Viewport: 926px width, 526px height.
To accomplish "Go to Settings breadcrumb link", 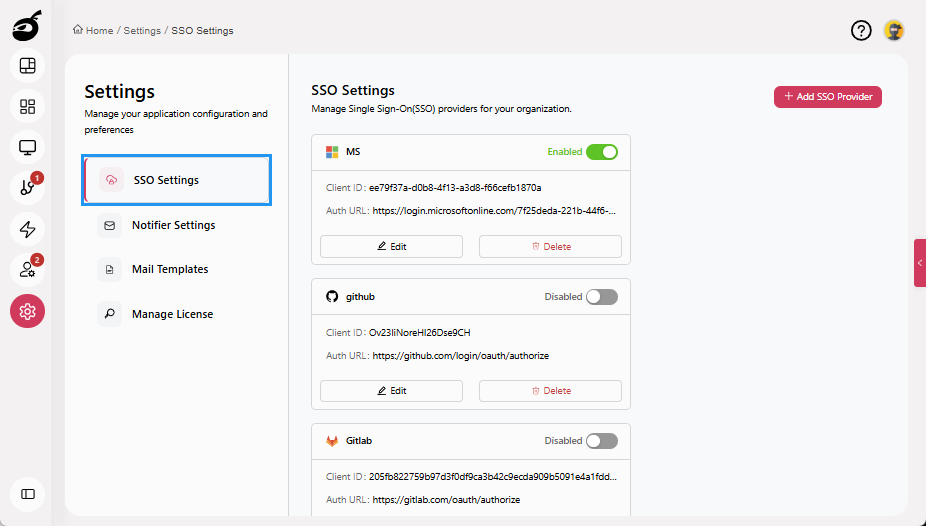I will tap(142, 31).
